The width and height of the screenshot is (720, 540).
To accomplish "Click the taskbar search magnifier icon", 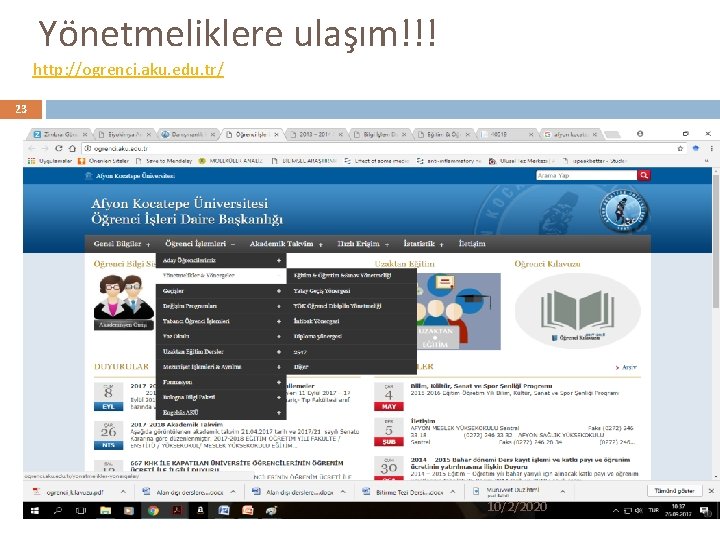I will 58,510.
